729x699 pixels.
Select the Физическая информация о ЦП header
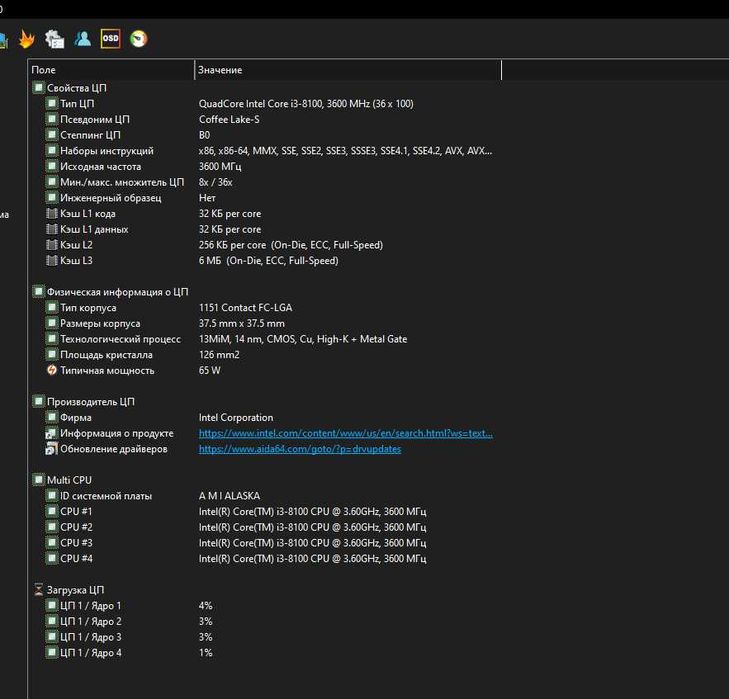pos(118,292)
